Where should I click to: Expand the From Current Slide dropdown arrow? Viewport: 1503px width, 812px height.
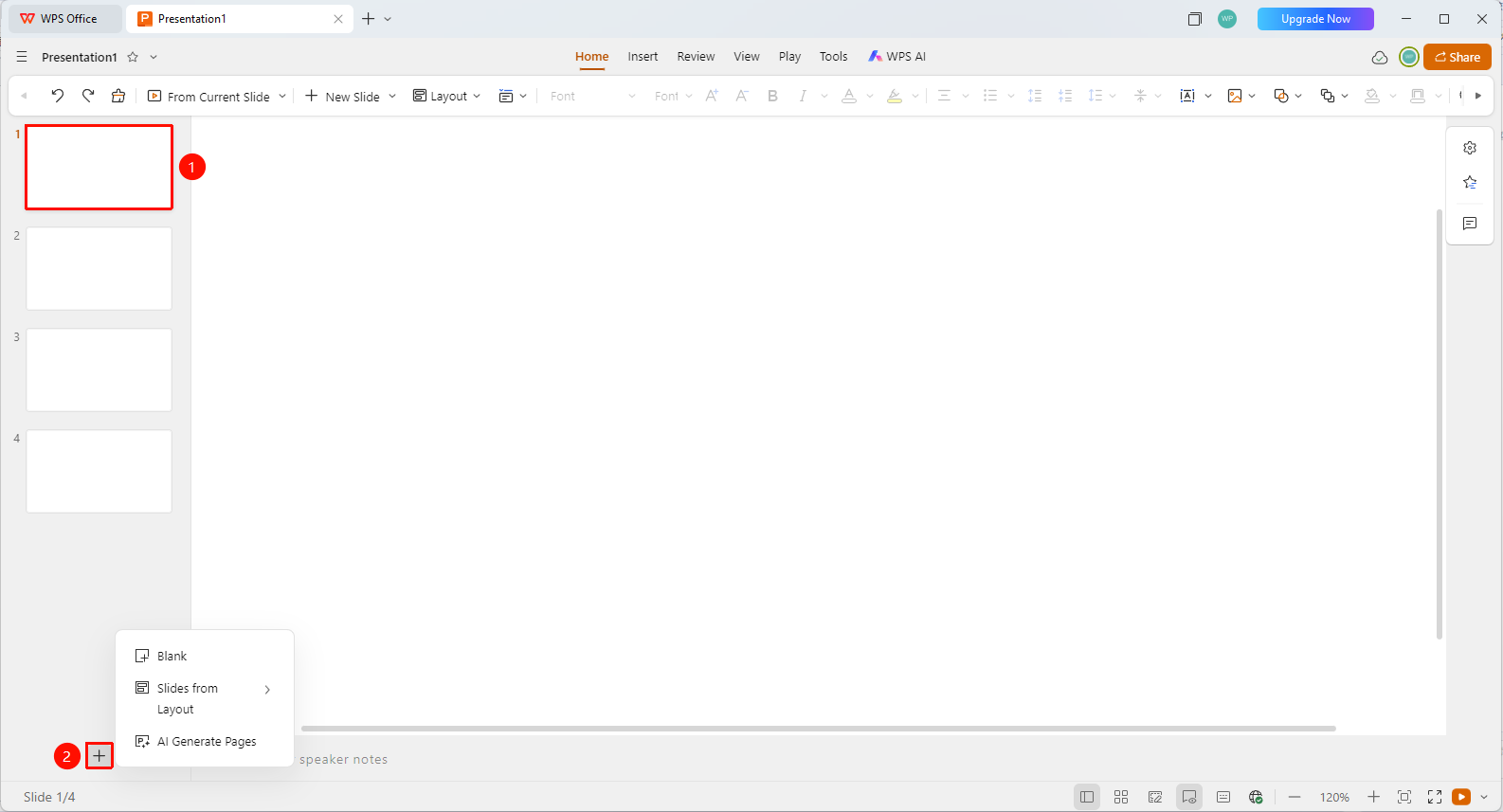pyautogui.click(x=282, y=96)
